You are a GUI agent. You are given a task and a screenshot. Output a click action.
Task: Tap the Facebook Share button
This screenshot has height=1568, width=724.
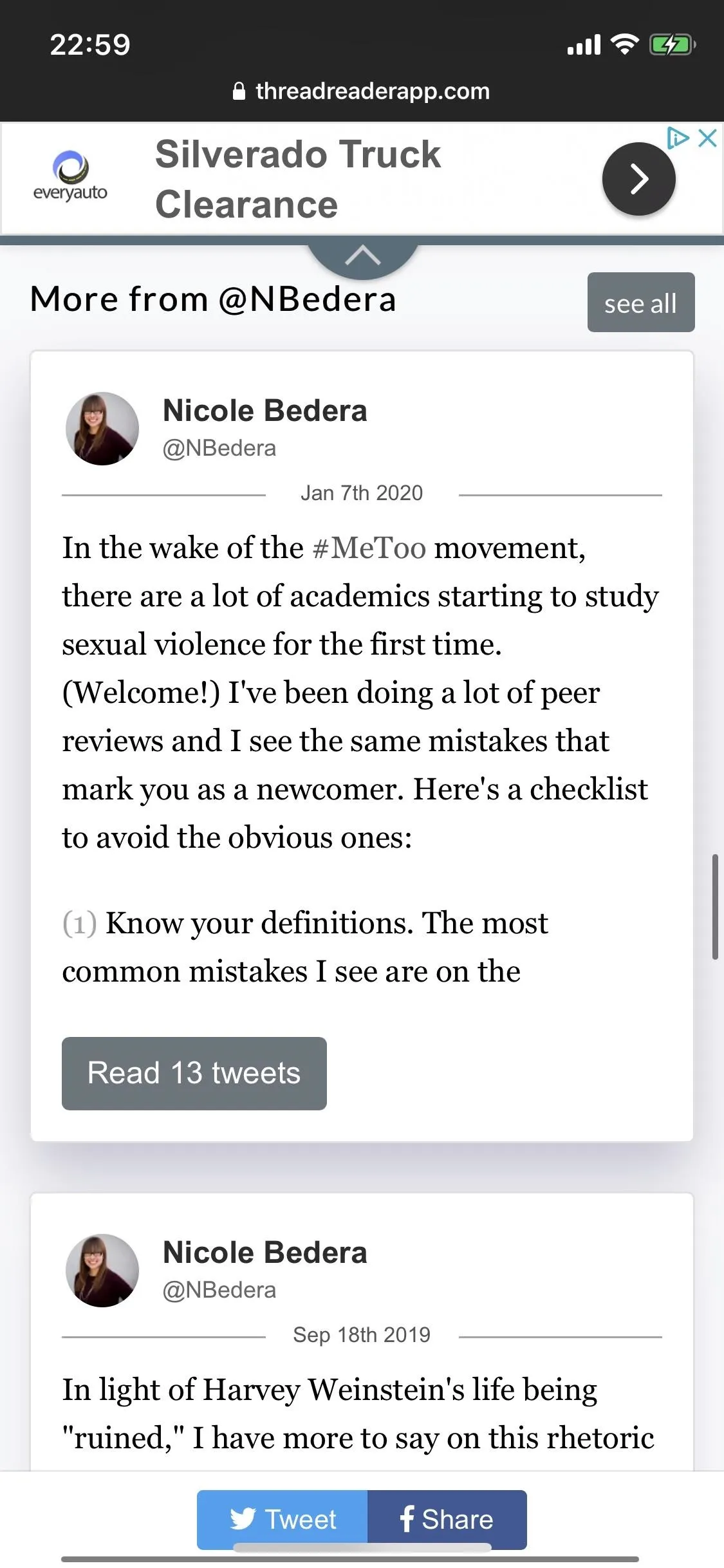click(447, 1519)
